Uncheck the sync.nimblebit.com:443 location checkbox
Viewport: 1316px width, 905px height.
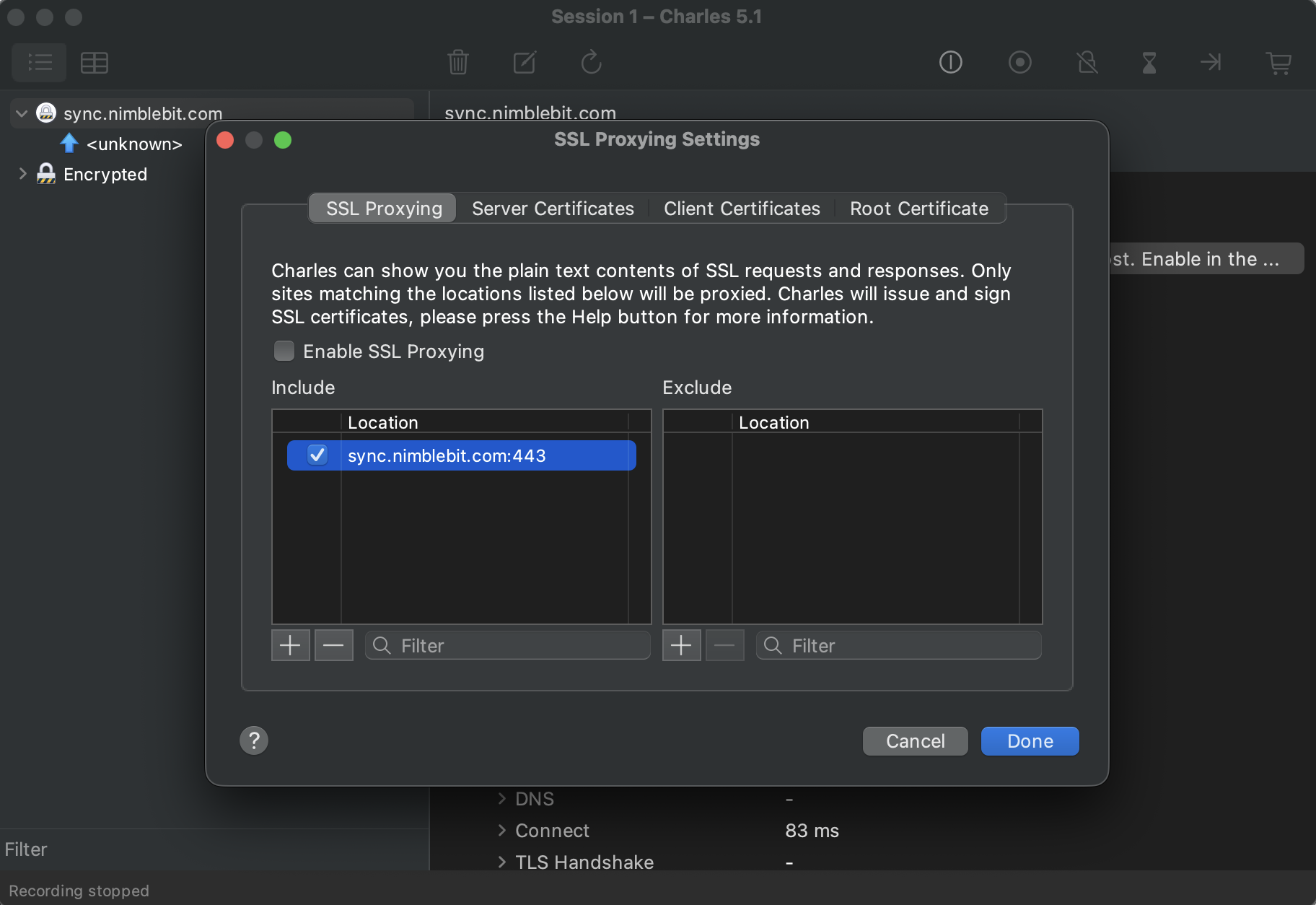(317, 455)
